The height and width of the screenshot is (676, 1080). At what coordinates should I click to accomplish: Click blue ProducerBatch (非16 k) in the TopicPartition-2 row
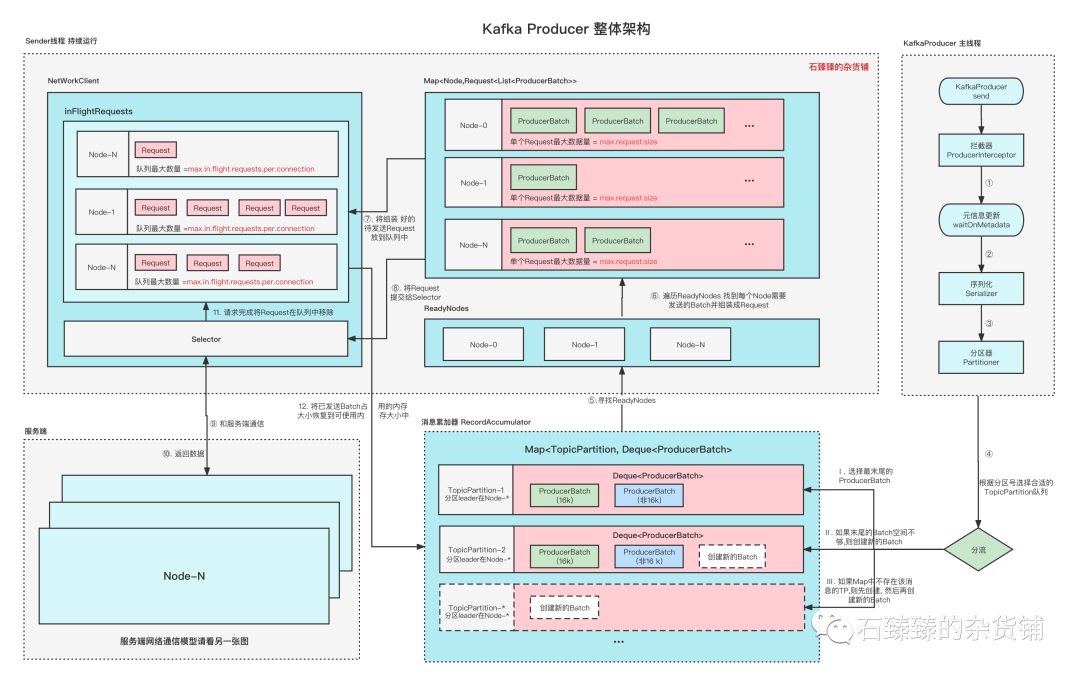pos(649,557)
